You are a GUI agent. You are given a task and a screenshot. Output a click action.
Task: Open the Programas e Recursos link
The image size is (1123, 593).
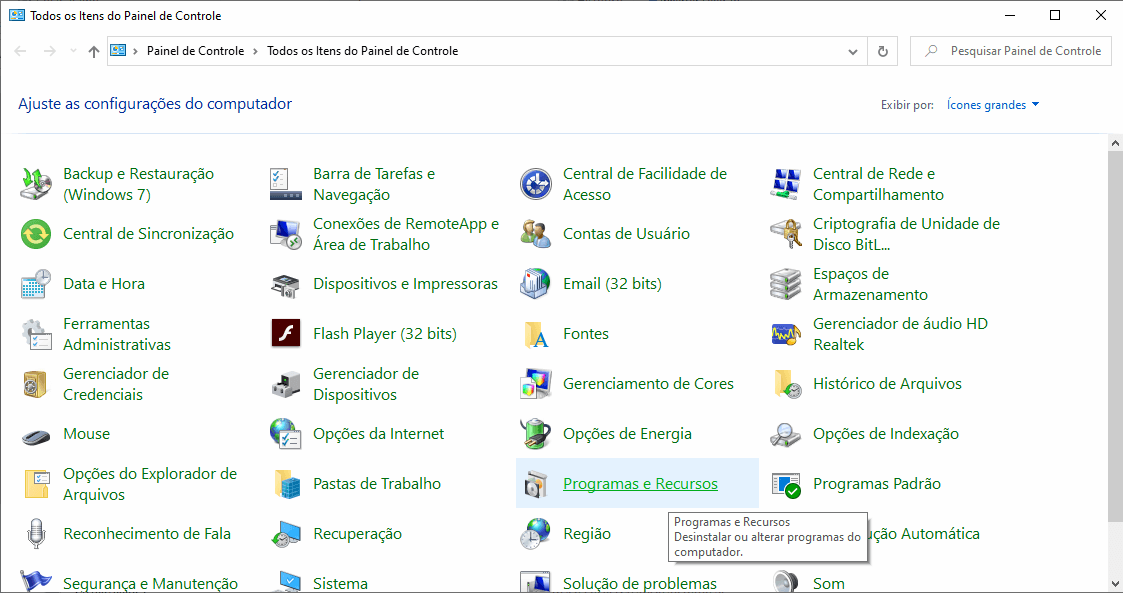point(640,484)
